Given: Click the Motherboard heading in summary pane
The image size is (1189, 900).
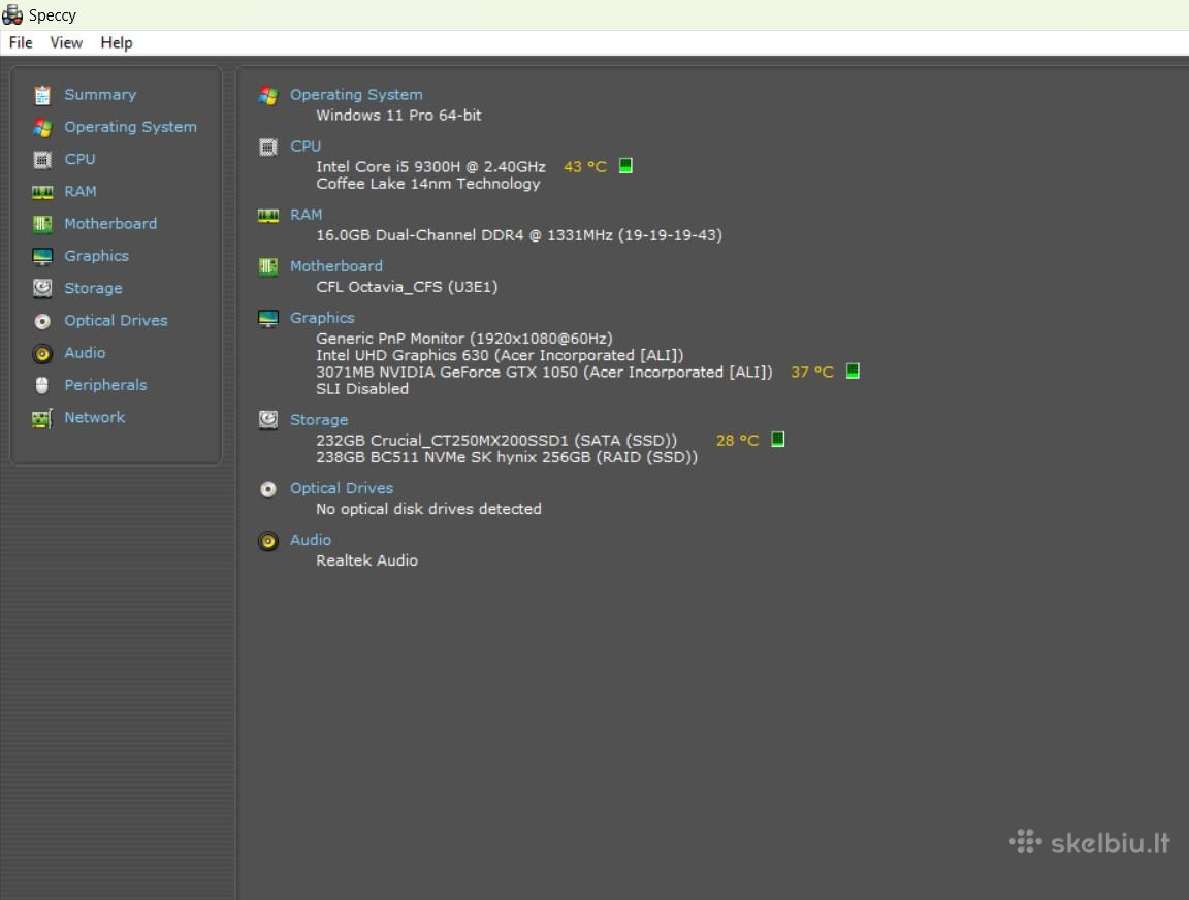Looking at the screenshot, I should click(337, 266).
